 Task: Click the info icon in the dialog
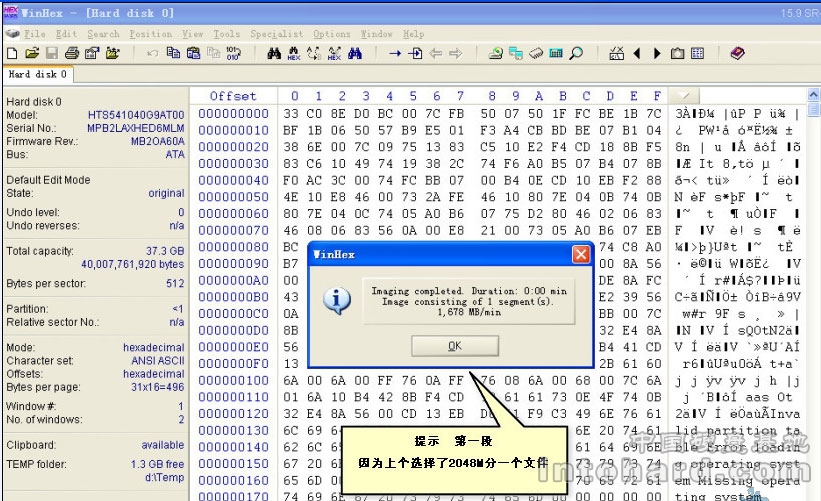pos(336,300)
